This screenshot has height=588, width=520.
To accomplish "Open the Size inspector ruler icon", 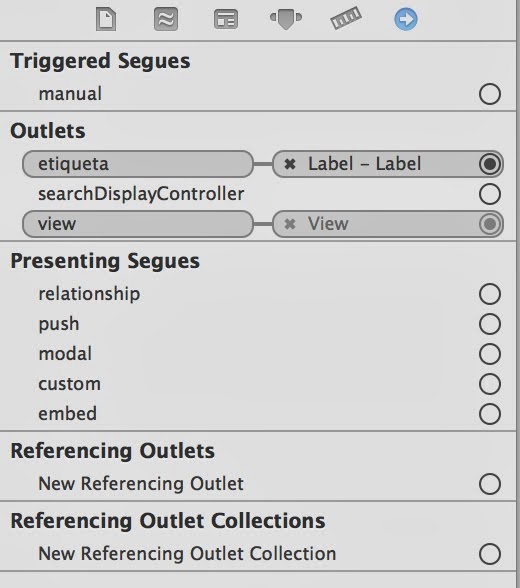I will pos(346,18).
